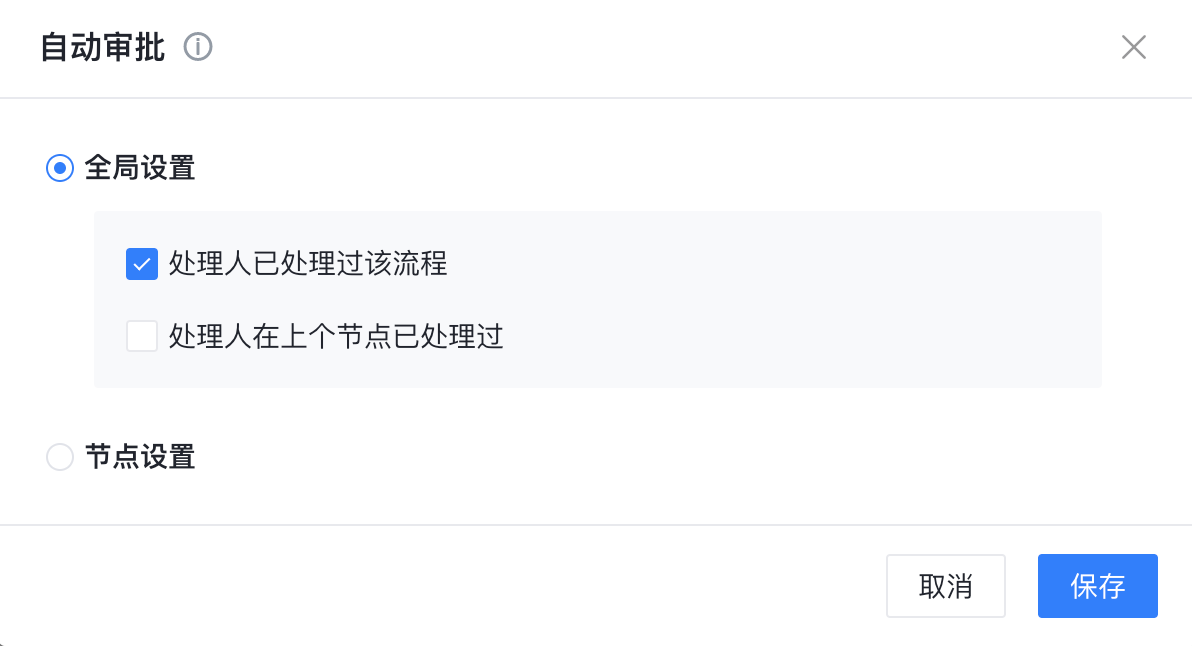Click the empty square box under 全局设置
Image resolution: width=1192 pixels, height=646 pixels.
click(142, 336)
